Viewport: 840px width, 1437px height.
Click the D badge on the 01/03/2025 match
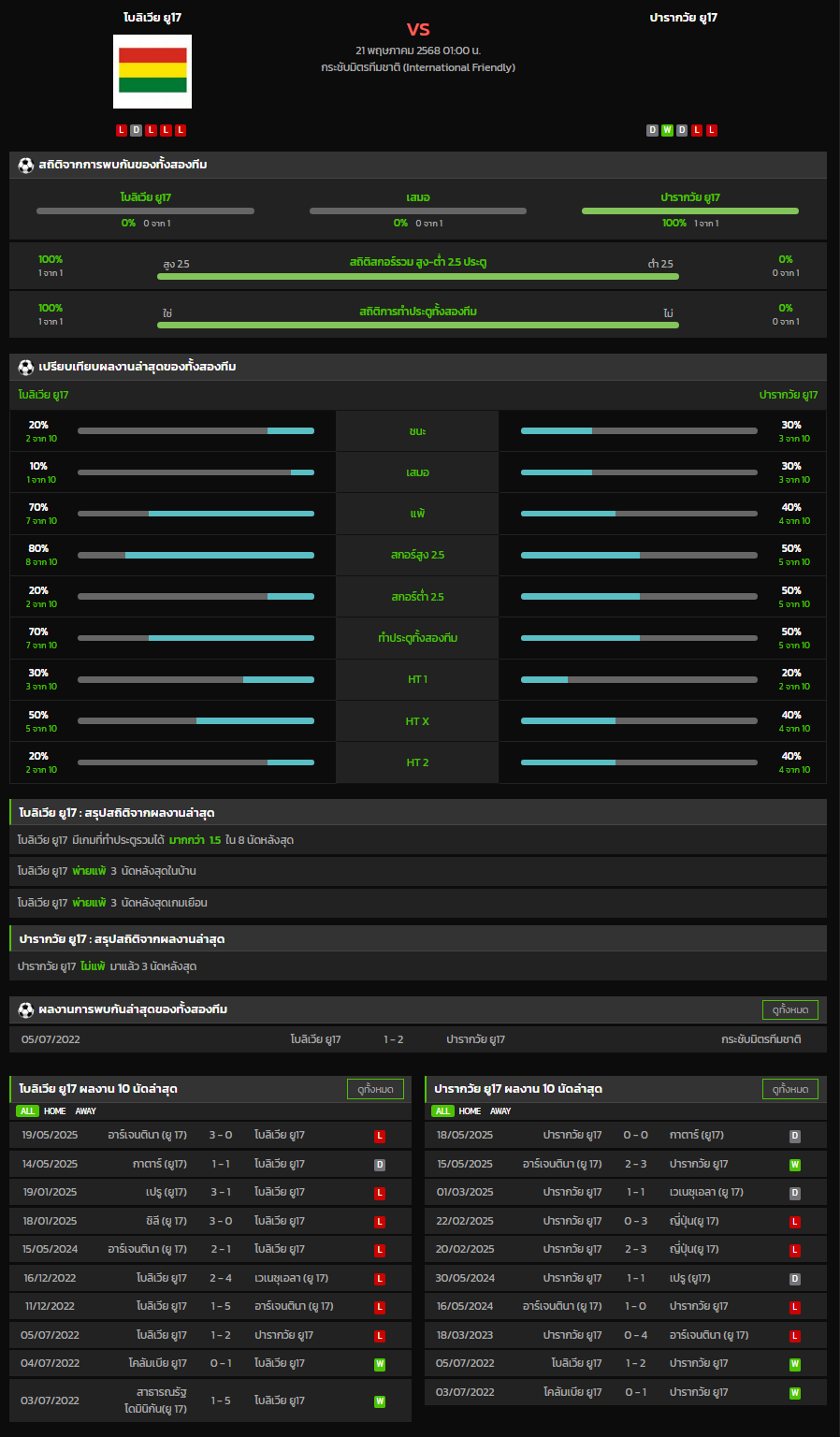pyautogui.click(x=795, y=1193)
